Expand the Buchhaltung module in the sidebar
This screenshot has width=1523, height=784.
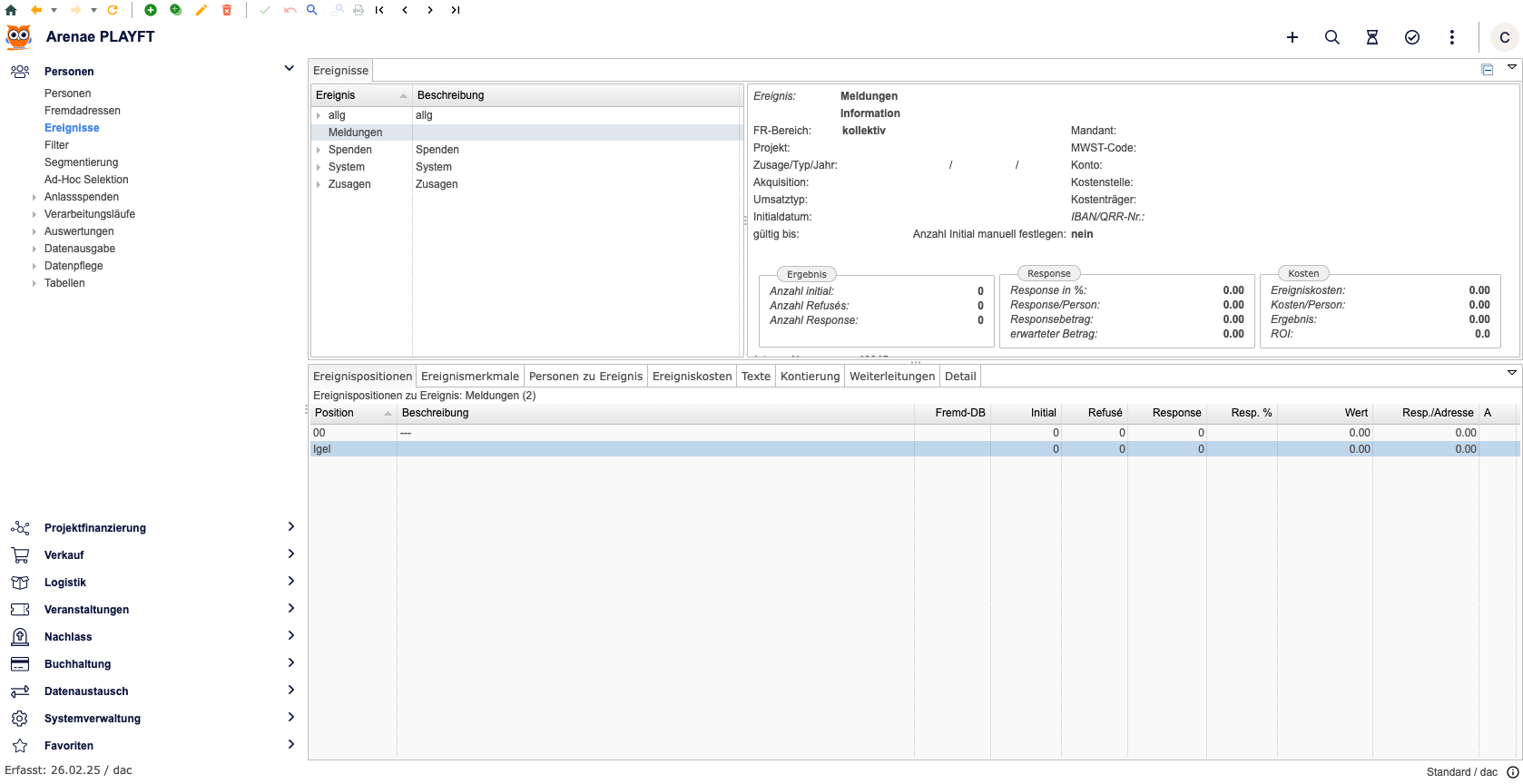point(290,663)
